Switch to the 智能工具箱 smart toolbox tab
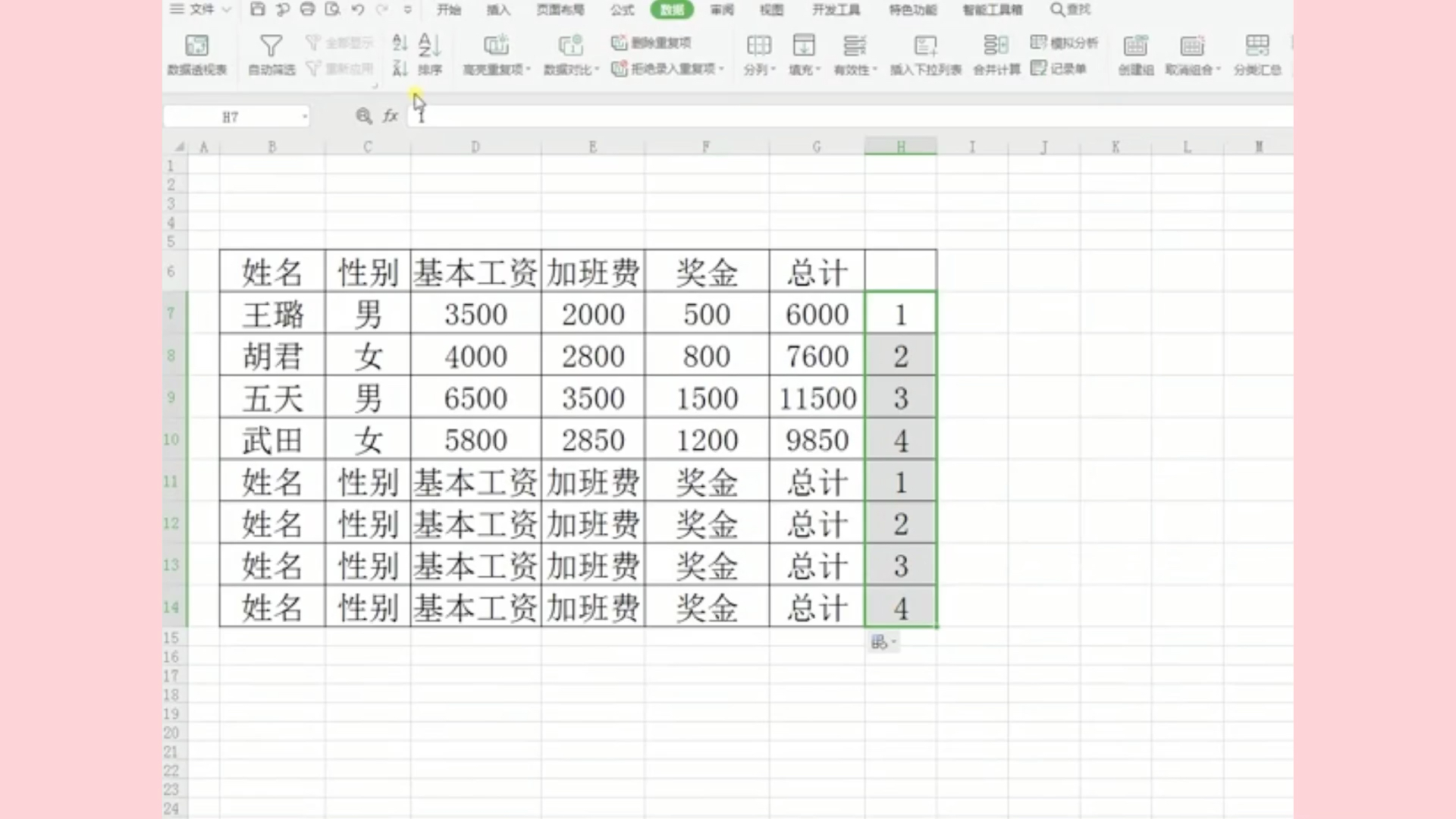This screenshot has width=1456, height=819. pyautogui.click(x=993, y=9)
